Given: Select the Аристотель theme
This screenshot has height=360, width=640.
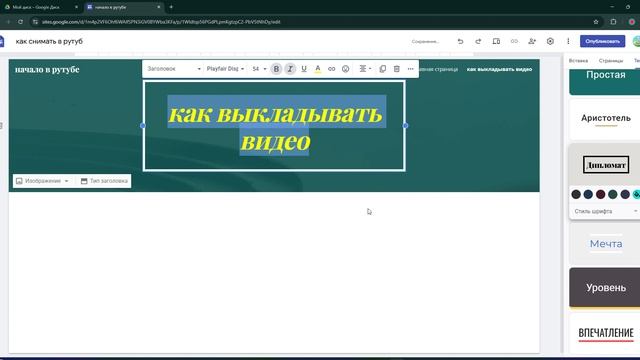Looking at the screenshot, I should (x=605, y=119).
